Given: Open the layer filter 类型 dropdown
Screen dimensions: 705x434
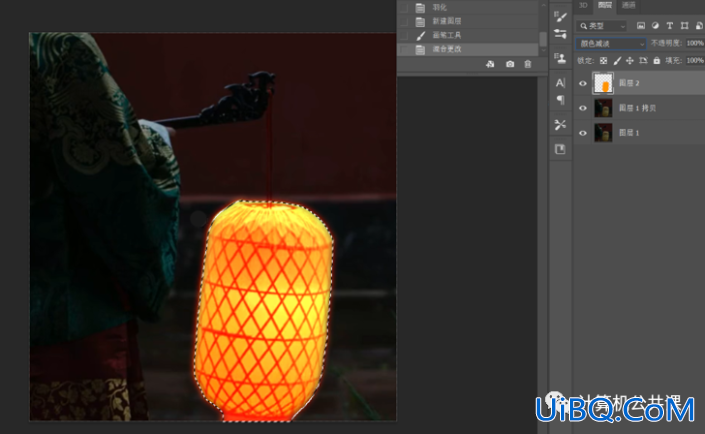Looking at the screenshot, I should (x=602, y=26).
